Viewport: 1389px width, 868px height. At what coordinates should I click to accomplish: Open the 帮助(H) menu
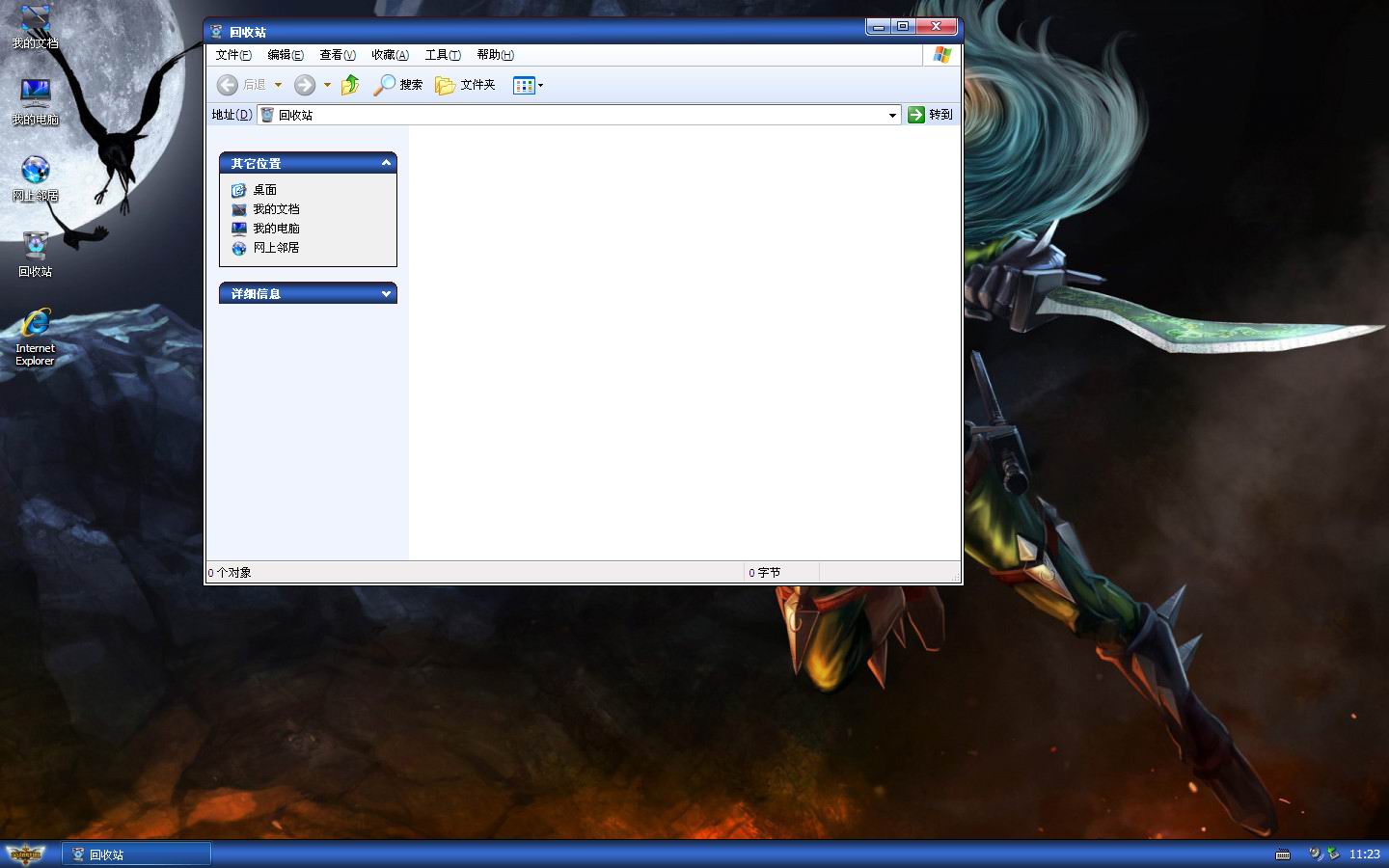coord(495,55)
